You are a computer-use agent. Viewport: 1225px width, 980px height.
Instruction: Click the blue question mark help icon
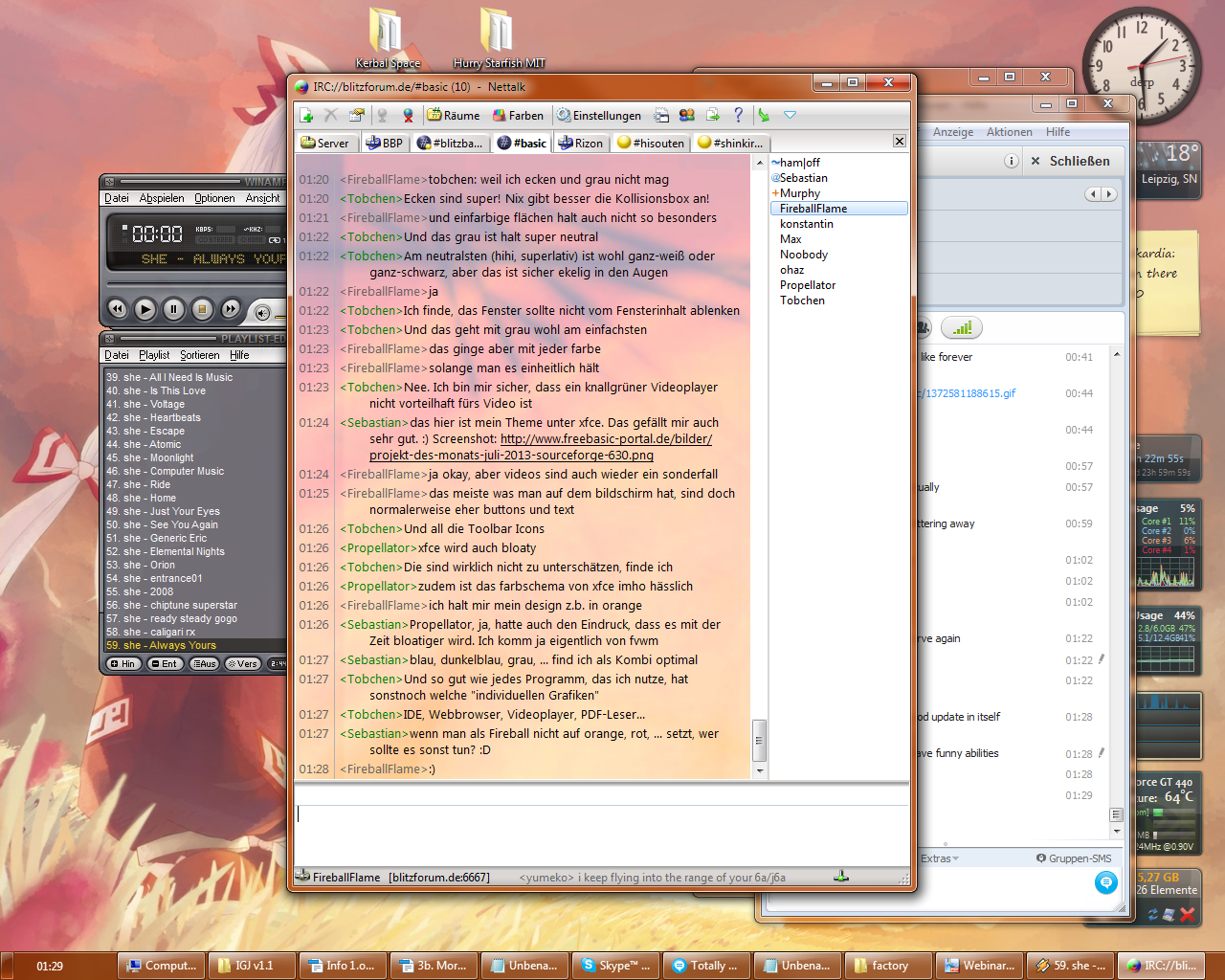coord(738,115)
